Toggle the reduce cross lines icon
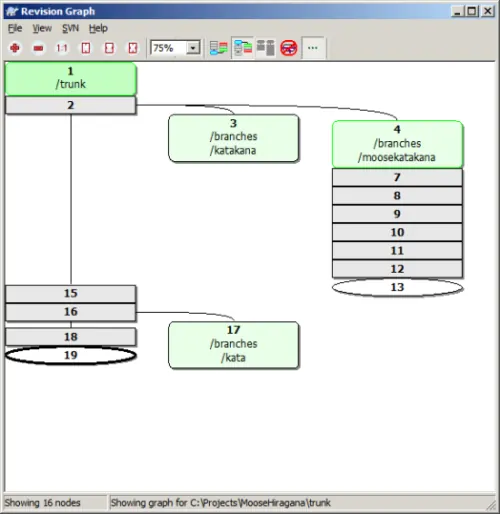This screenshot has width=500, height=514. pos(289,48)
